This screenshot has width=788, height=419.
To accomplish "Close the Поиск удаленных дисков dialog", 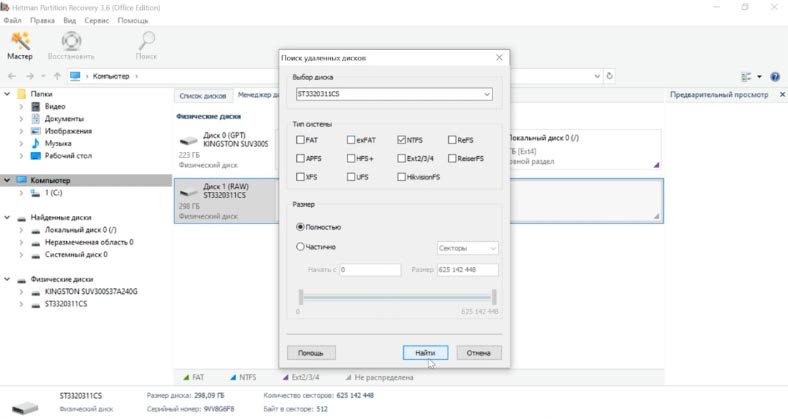I will 499,58.
